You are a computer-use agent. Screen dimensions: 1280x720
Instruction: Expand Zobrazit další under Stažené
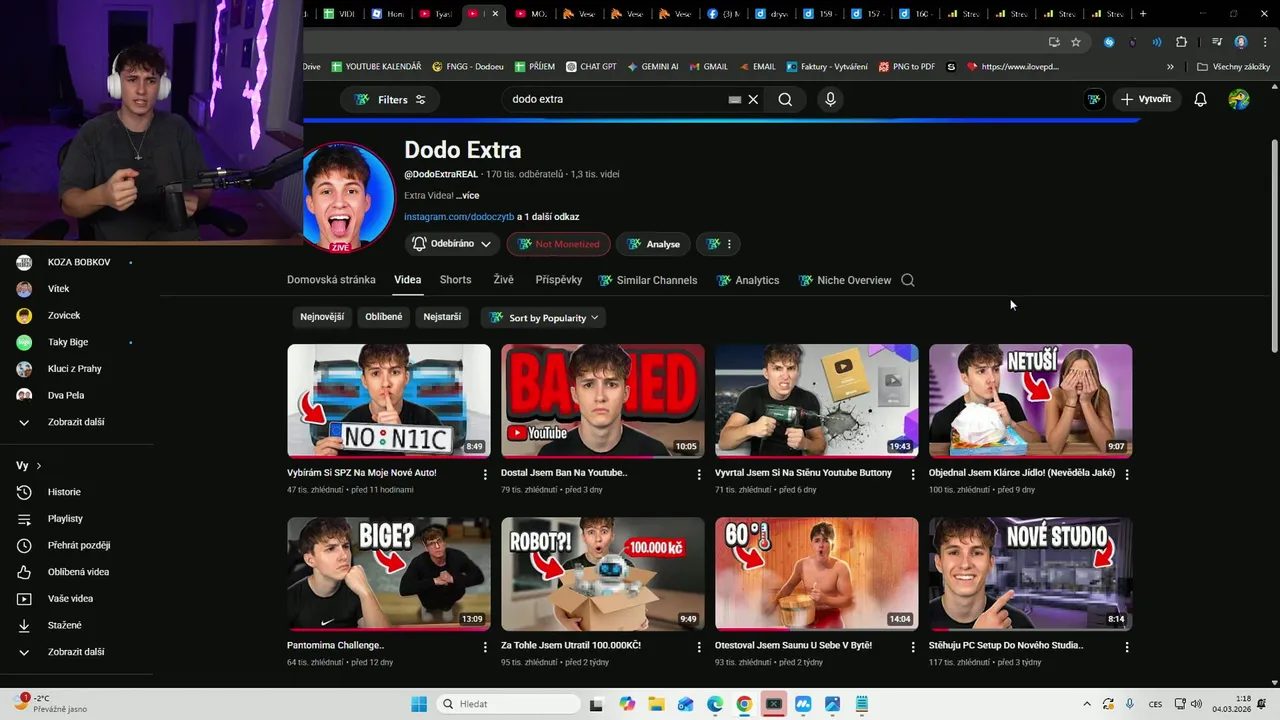(76, 652)
